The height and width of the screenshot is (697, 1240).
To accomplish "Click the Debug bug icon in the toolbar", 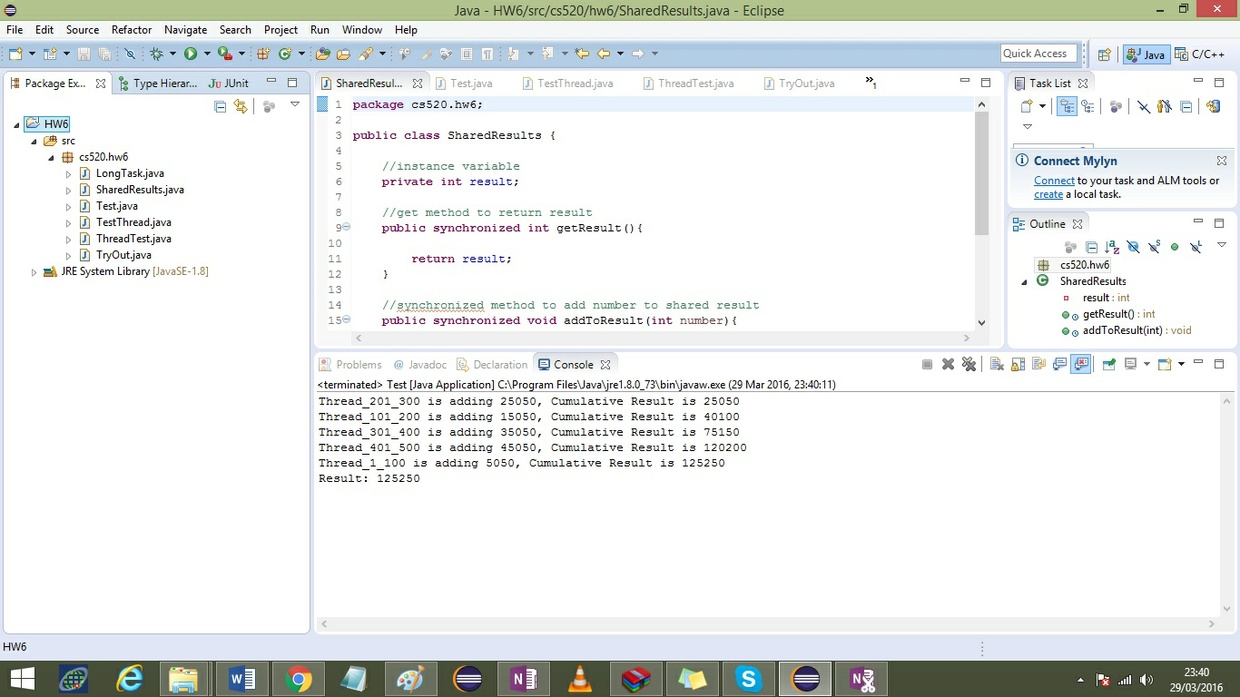I will coord(156,53).
